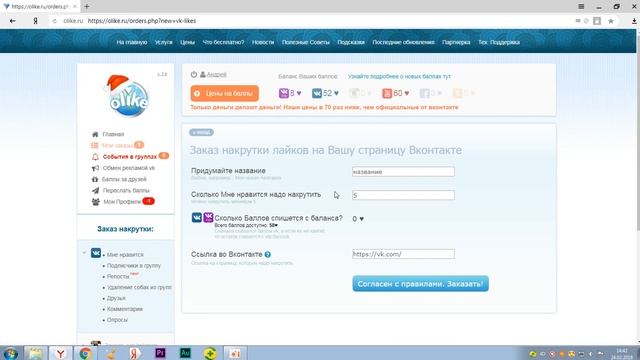Click the username link next to person icon
The image size is (640, 360).
coord(216,75)
